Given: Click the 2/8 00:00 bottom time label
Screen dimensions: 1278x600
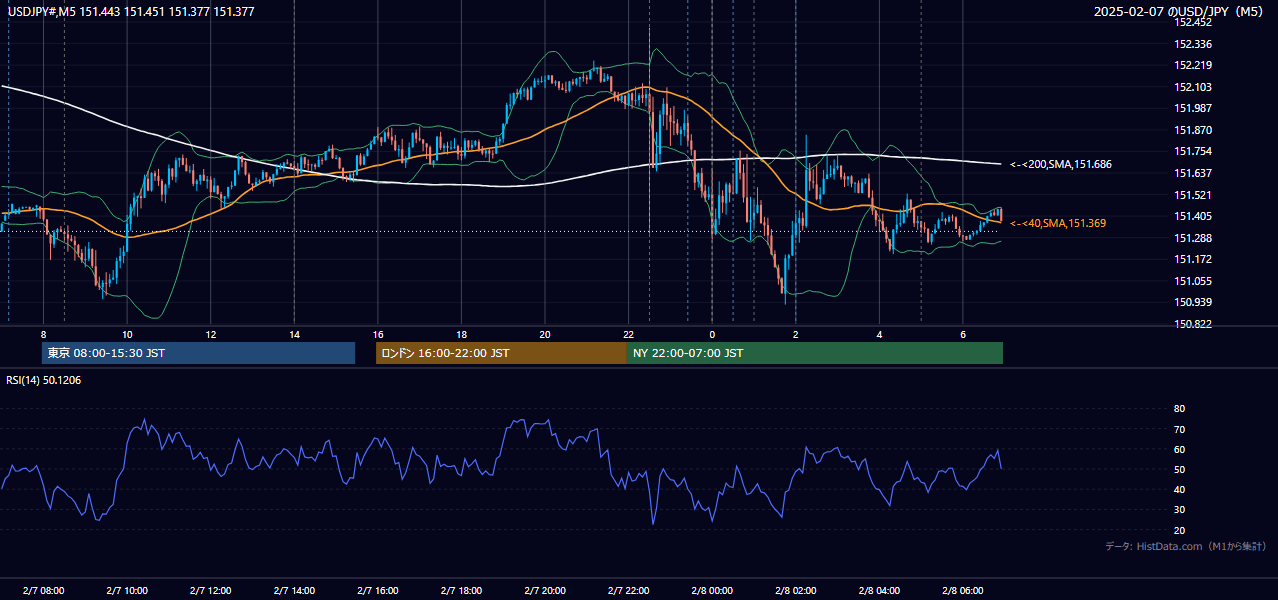Looking at the screenshot, I should pos(712,591).
